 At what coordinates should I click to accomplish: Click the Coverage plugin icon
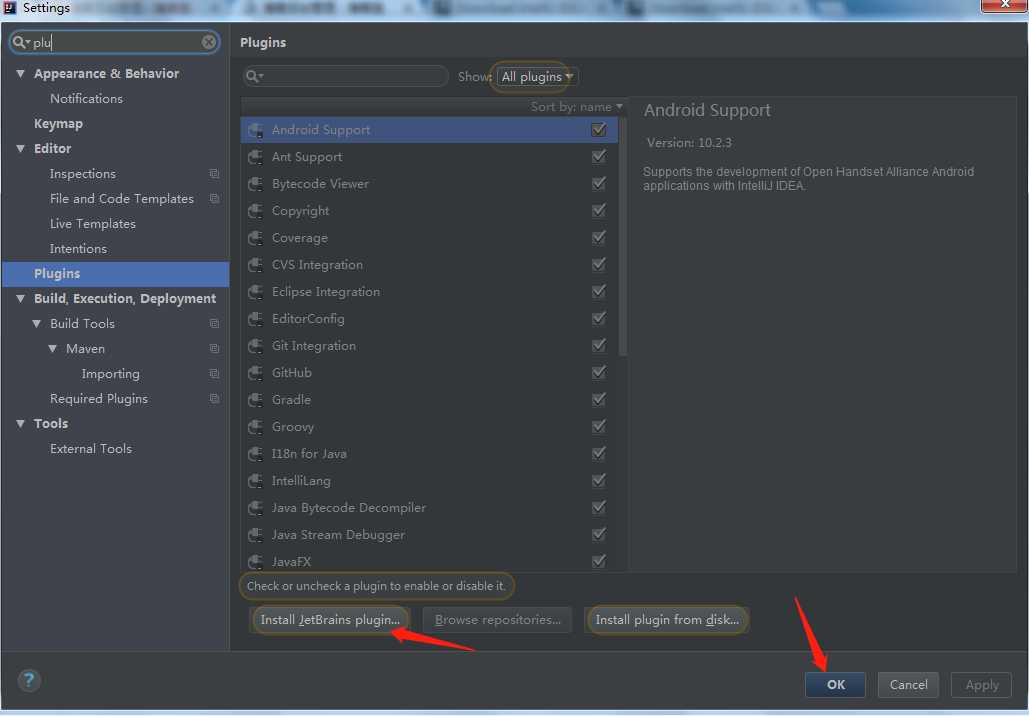tap(256, 238)
